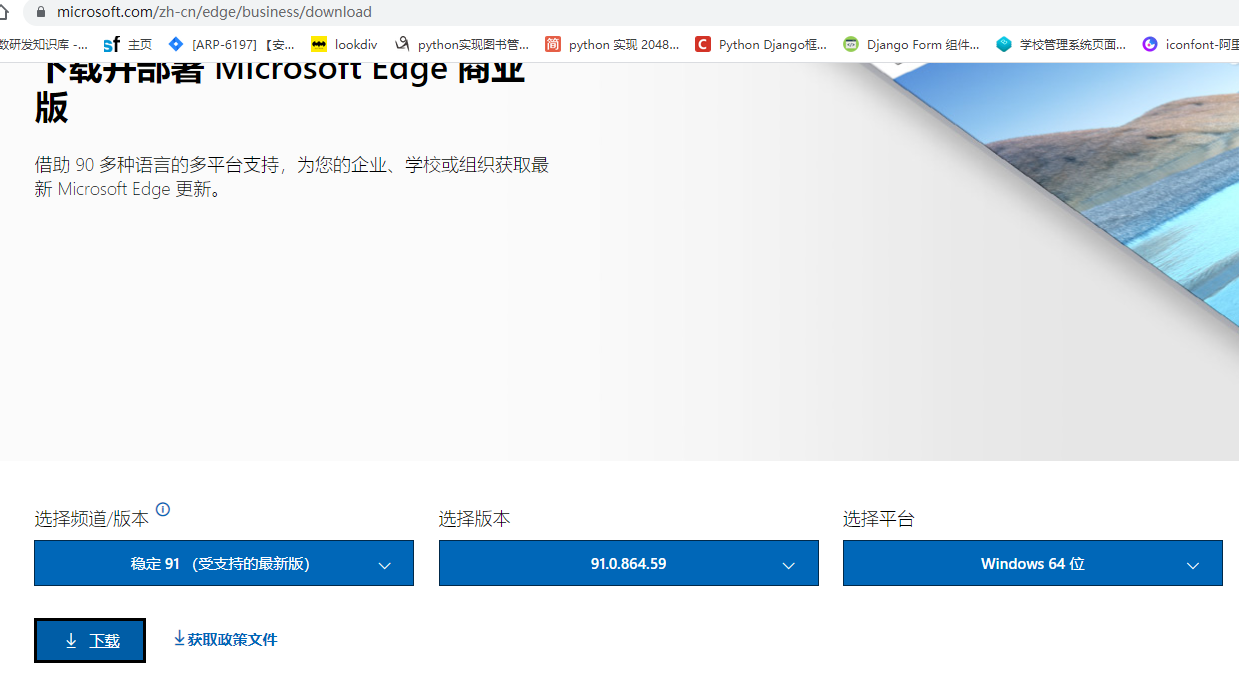Click the blue cube icon on the 学校管理系统页面 bookmark

point(1002,43)
